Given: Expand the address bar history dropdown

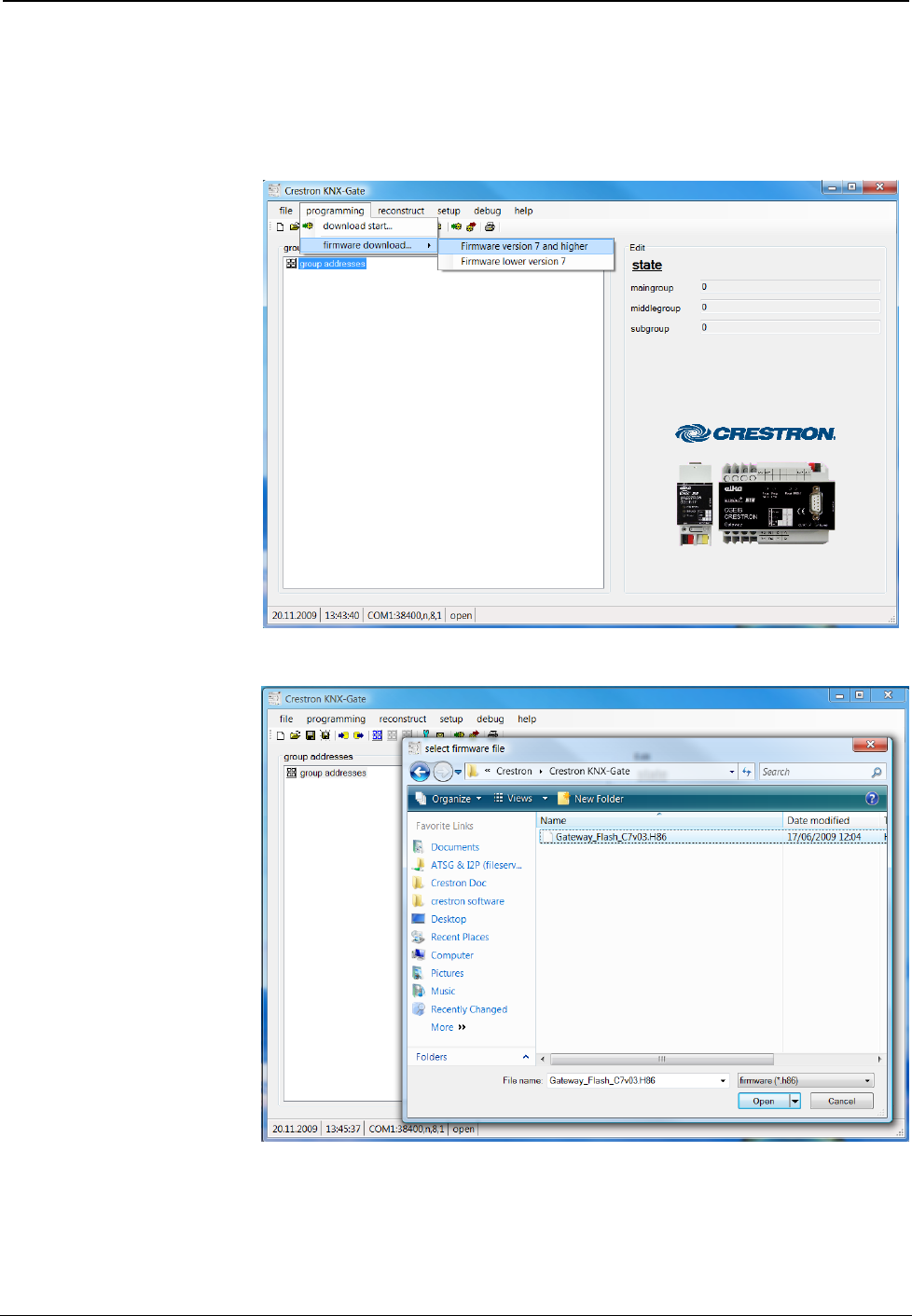Looking at the screenshot, I should coord(732,772).
